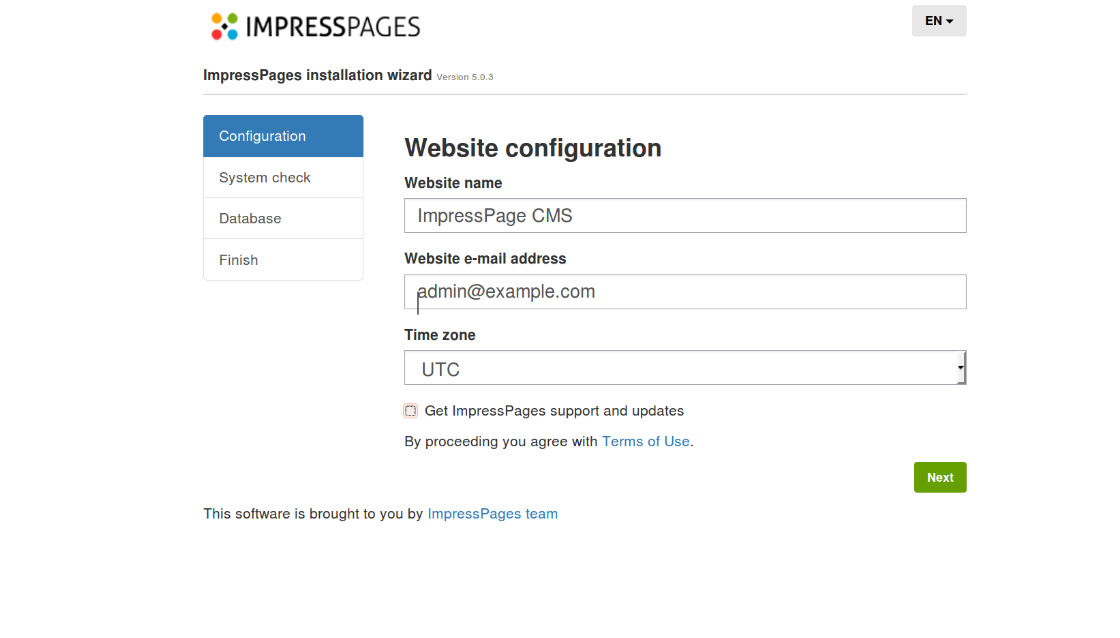Click the dropdown arrow beside EN

tap(951, 20)
